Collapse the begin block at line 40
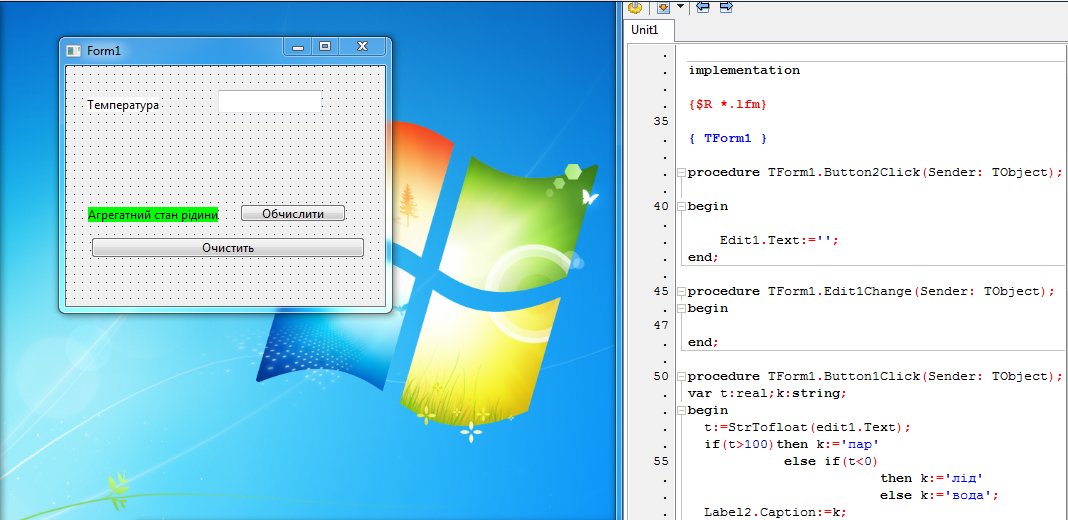 681,207
